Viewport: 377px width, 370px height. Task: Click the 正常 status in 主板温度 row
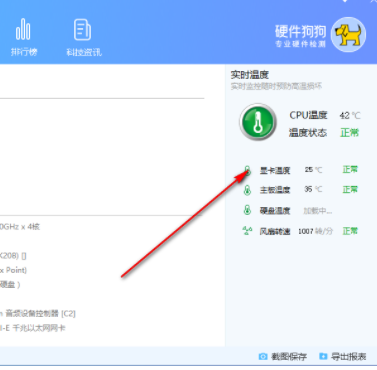350,189
